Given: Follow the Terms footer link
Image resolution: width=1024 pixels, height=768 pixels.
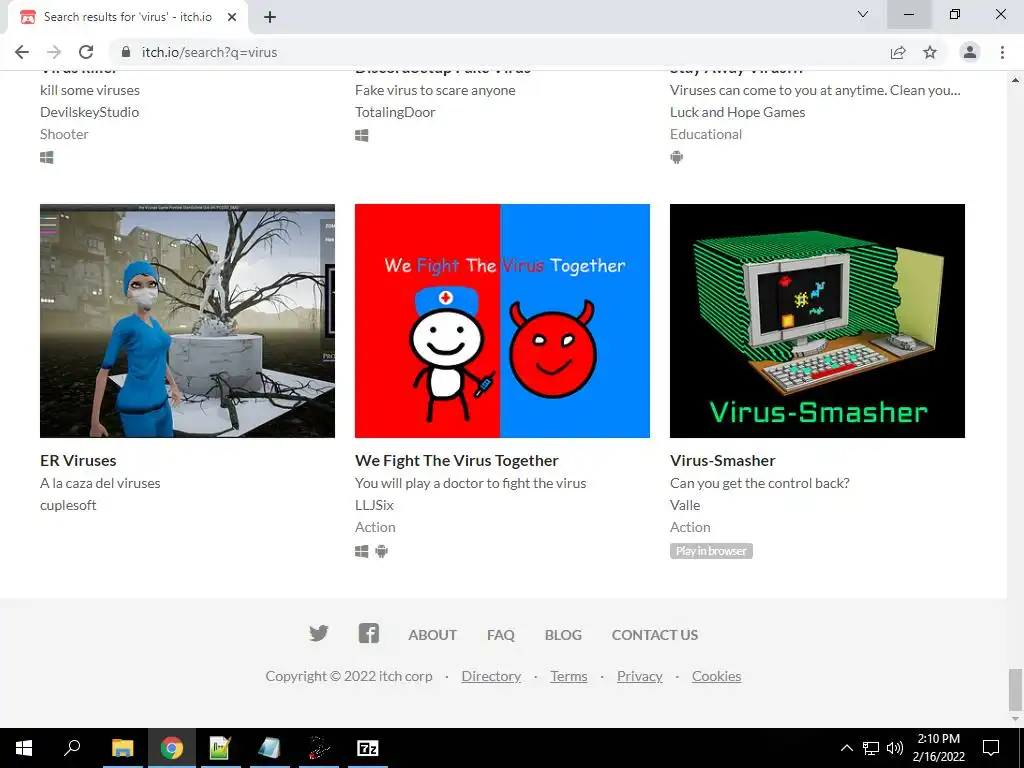Looking at the screenshot, I should 569,676.
